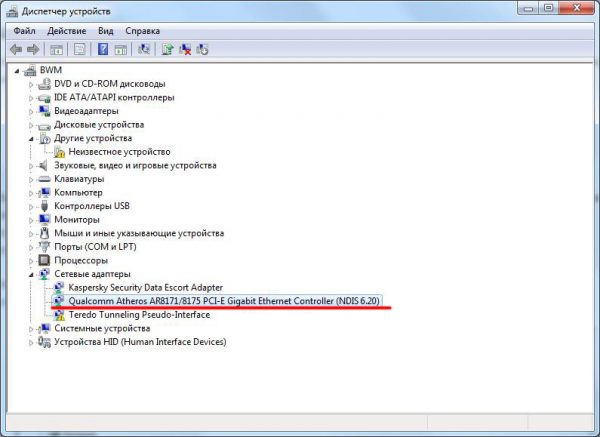600x437 pixels.
Task: Expand DVD и CD-ROM дисководы
Action: pos(31,84)
